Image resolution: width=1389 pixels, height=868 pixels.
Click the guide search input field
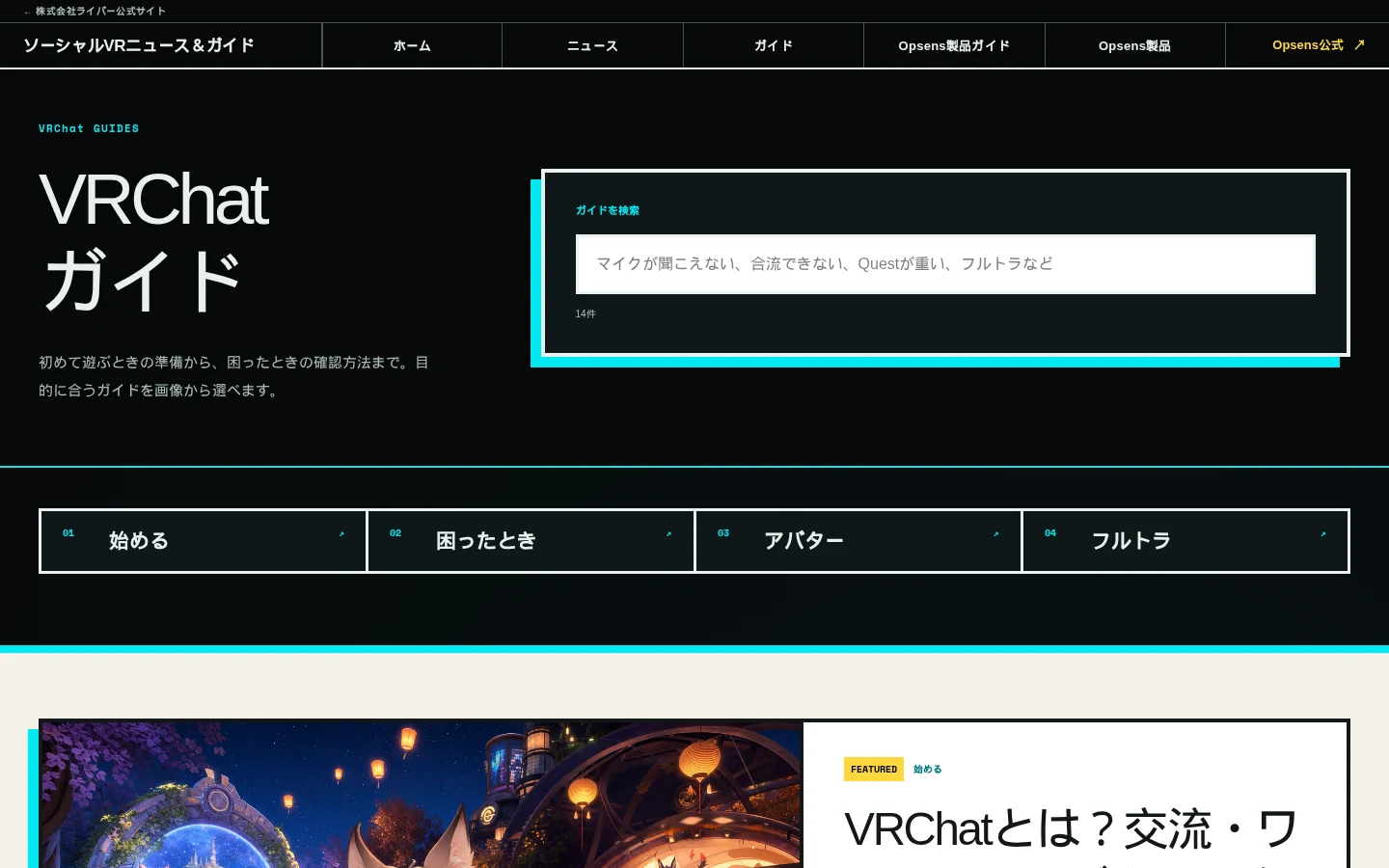(945, 264)
